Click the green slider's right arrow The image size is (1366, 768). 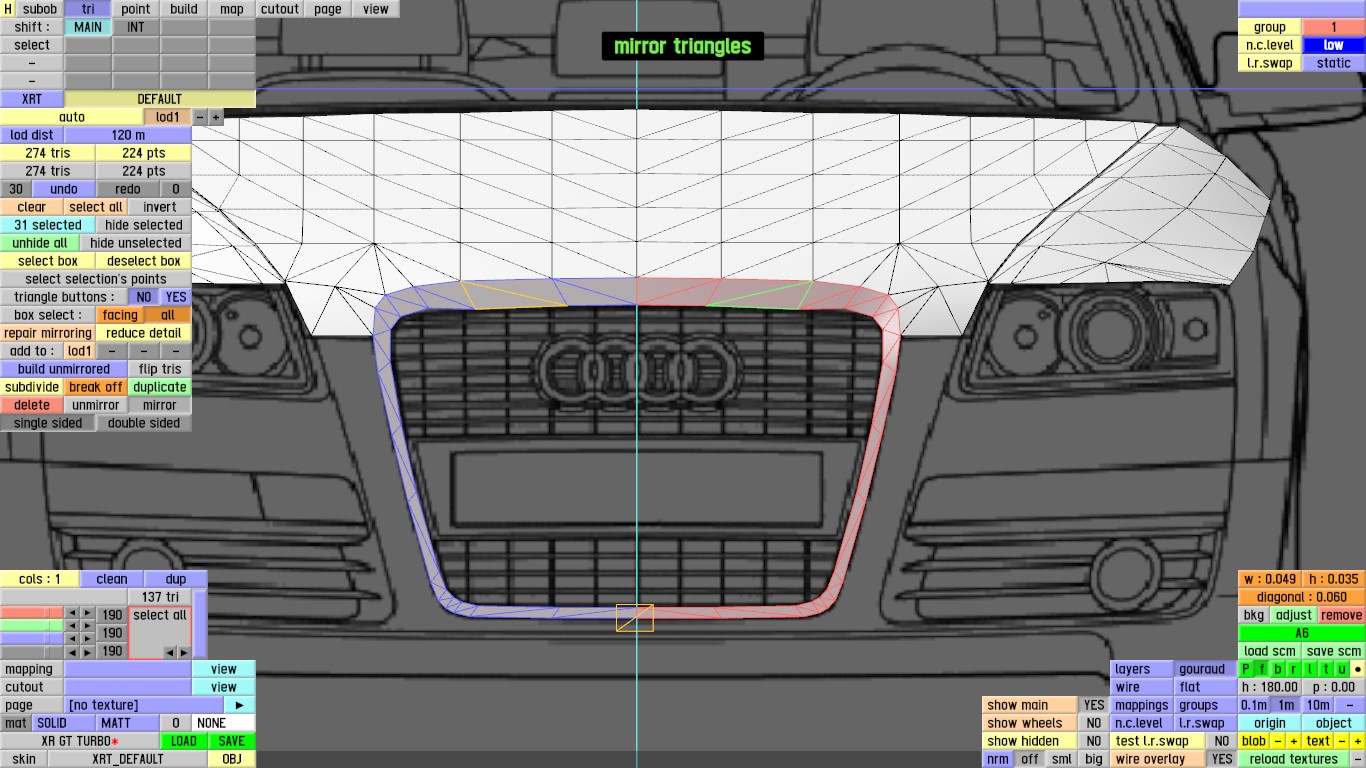point(87,626)
